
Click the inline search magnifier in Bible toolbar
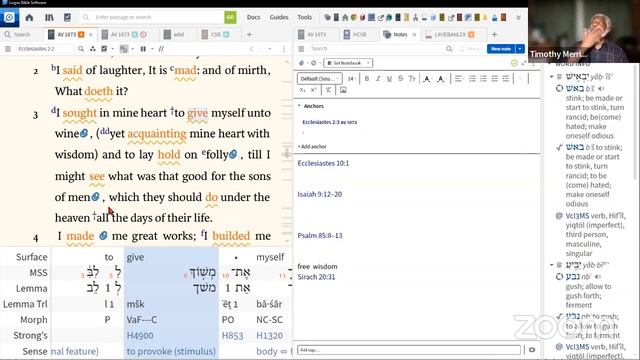pyautogui.click(x=81, y=49)
